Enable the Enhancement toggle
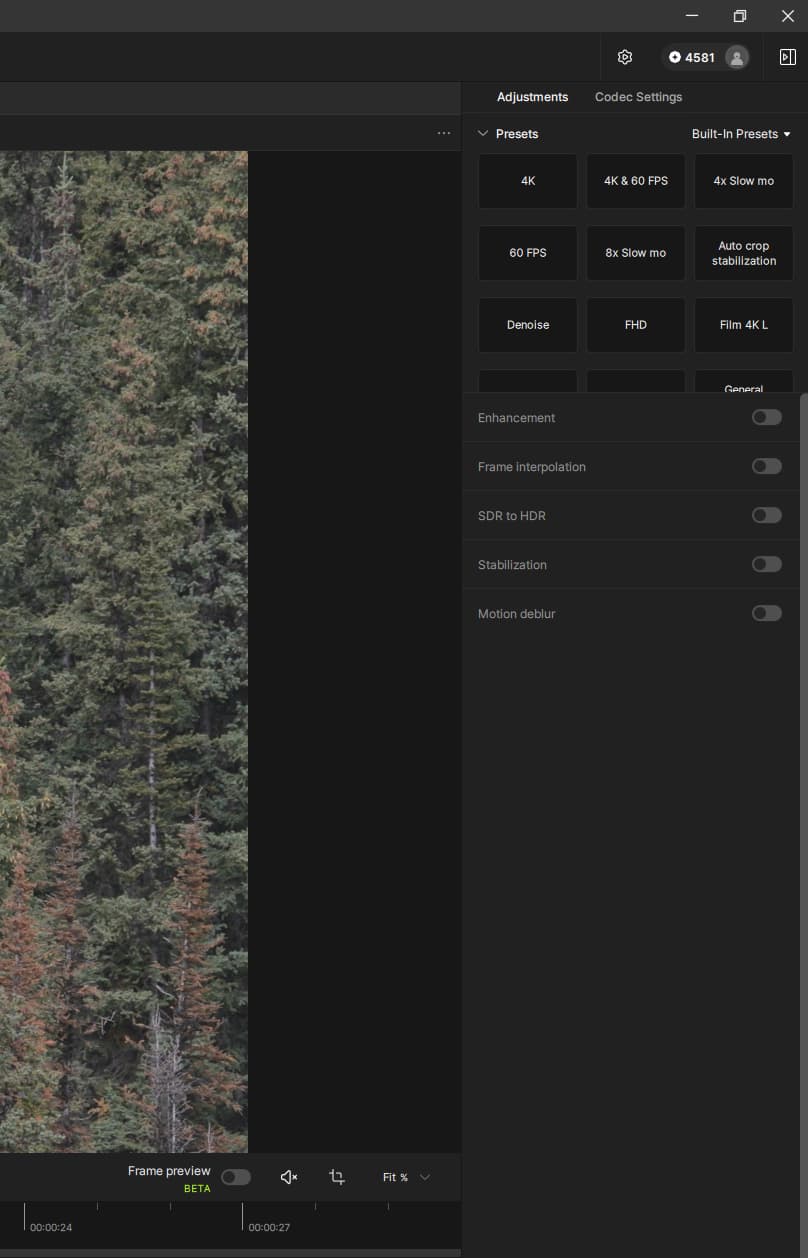 point(766,417)
